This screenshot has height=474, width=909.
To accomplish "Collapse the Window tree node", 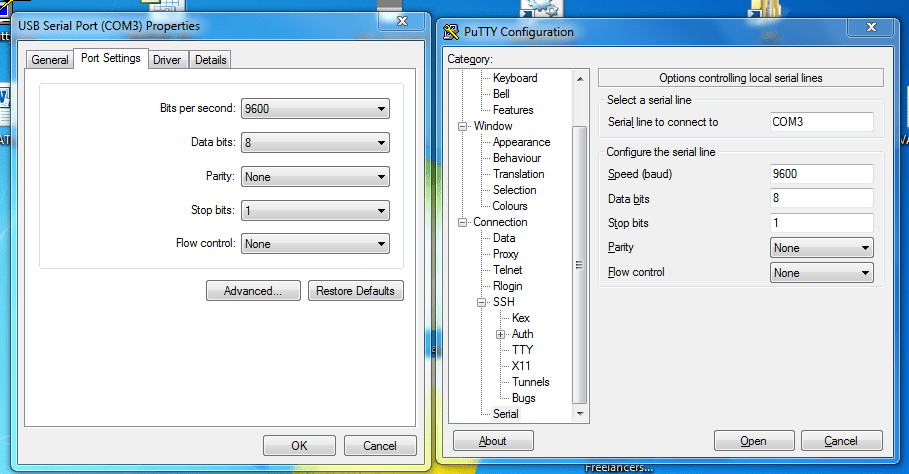I will pyautogui.click(x=463, y=126).
